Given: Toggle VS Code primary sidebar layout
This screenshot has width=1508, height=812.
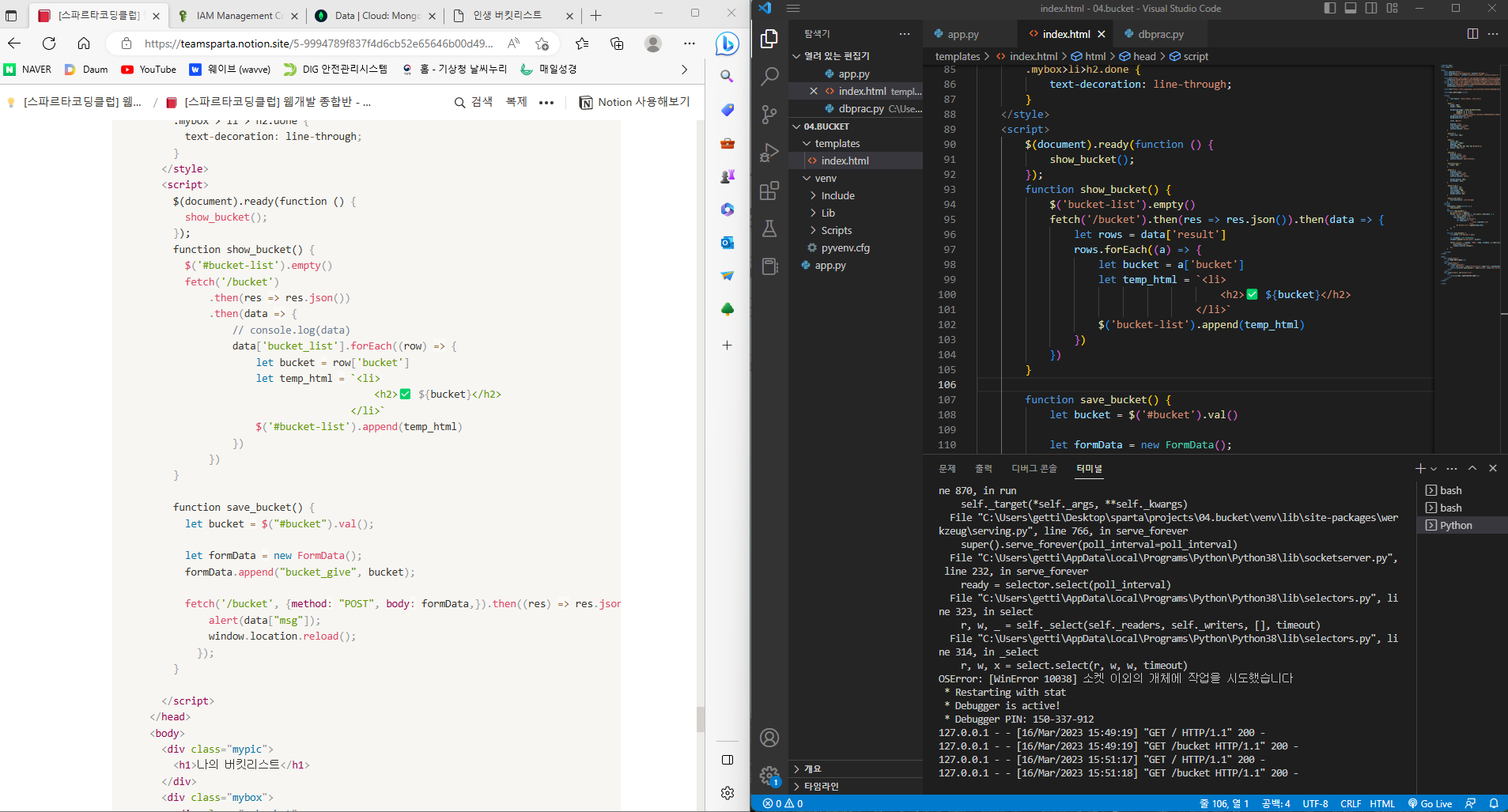Looking at the screenshot, I should click(x=1330, y=8).
